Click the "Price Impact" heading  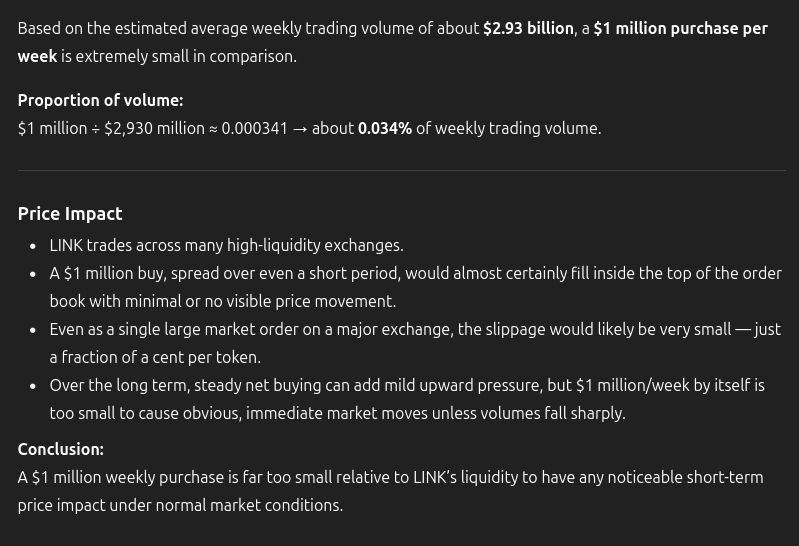(70, 213)
